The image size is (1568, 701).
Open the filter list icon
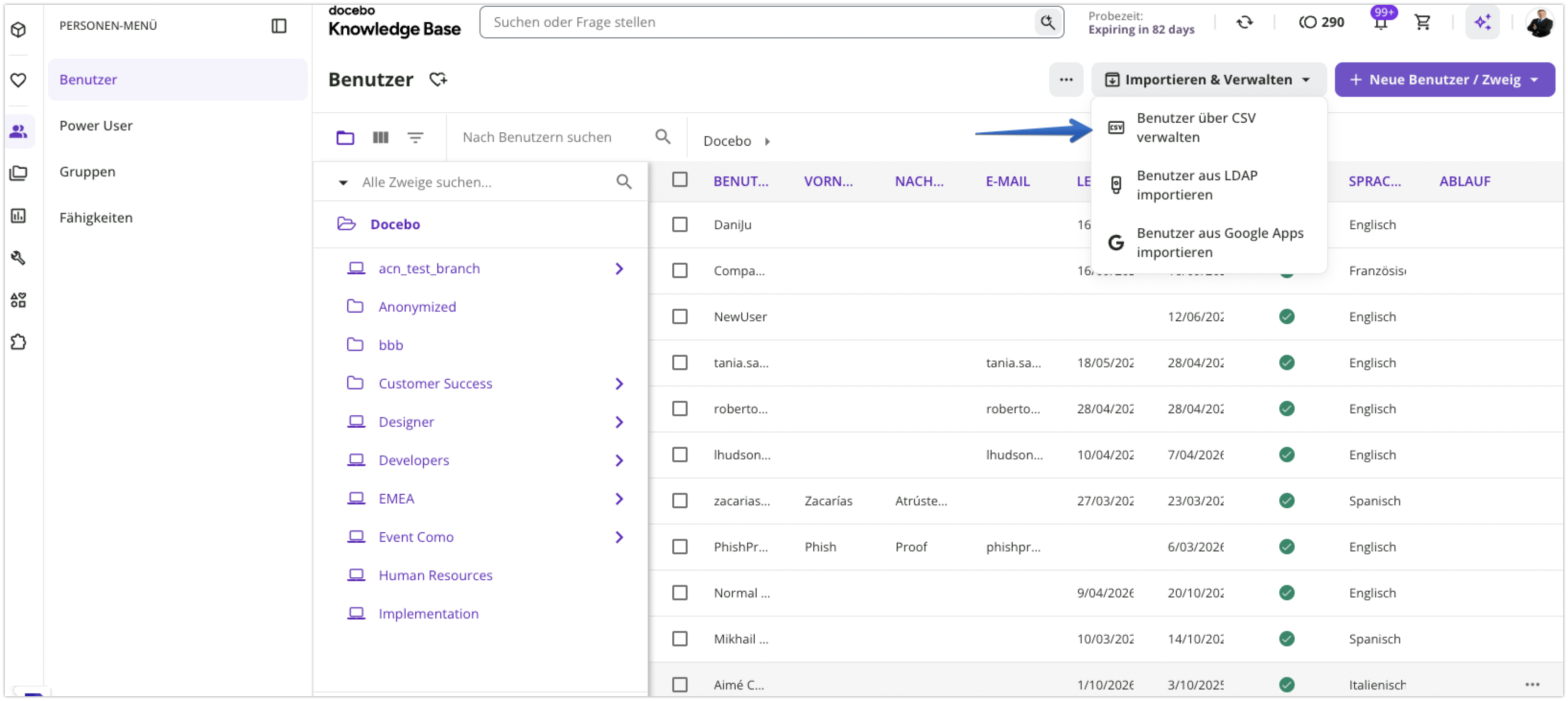click(415, 138)
